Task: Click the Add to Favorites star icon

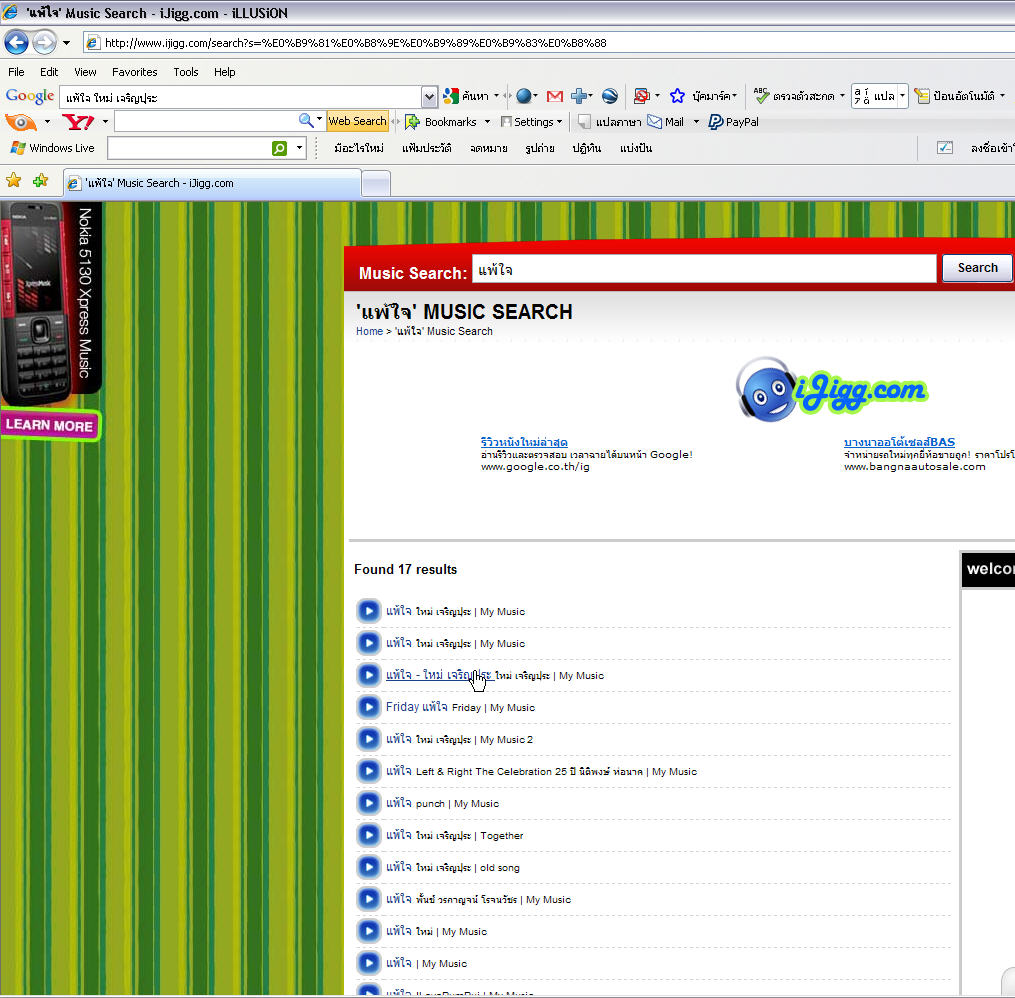Action: (41, 181)
